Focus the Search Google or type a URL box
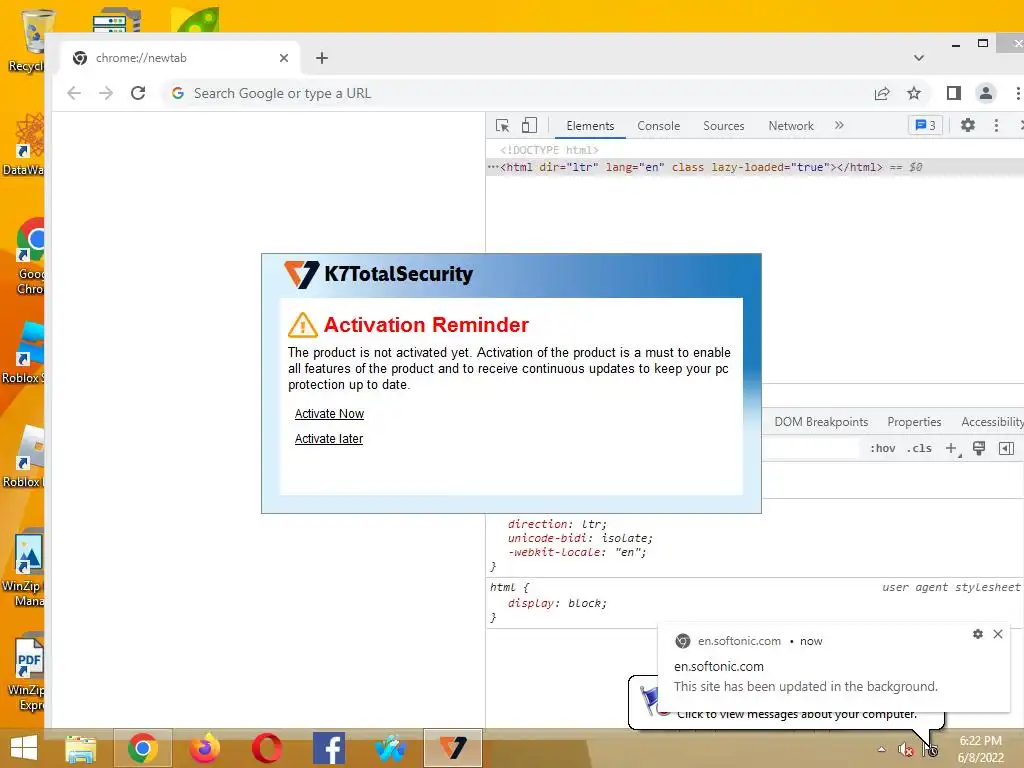 pos(513,93)
